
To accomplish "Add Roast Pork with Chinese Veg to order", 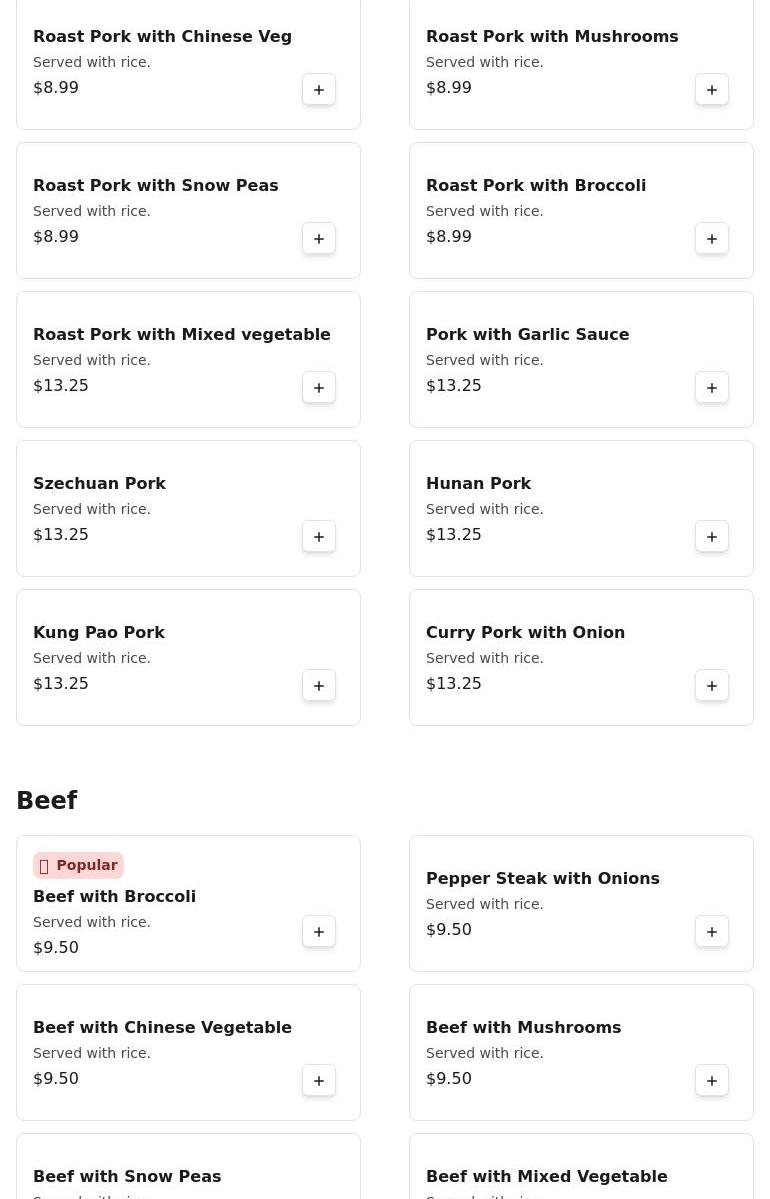I will pos(319,90).
